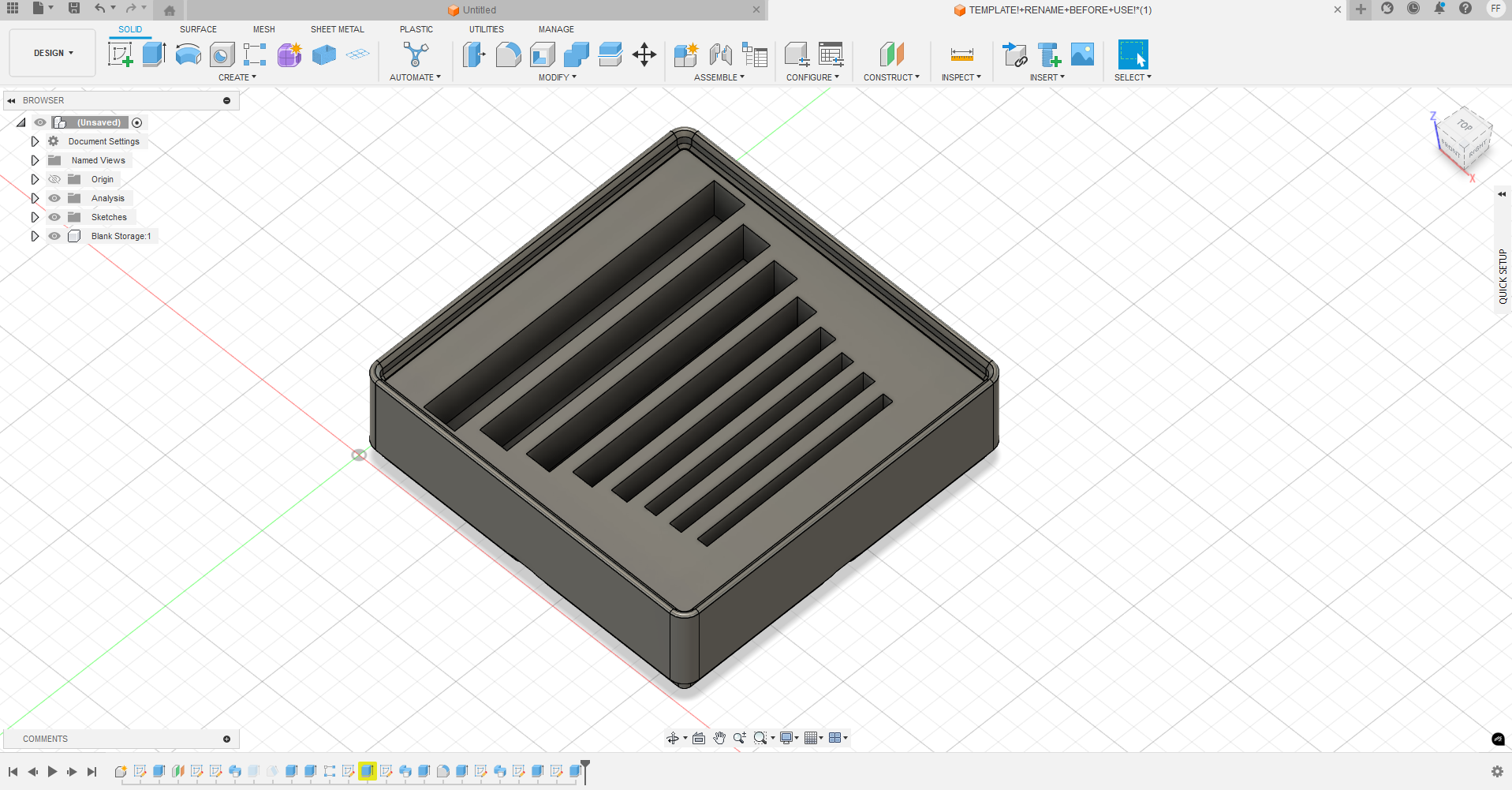The image size is (1512, 790).
Task: Select the Shell tool
Action: point(542,54)
